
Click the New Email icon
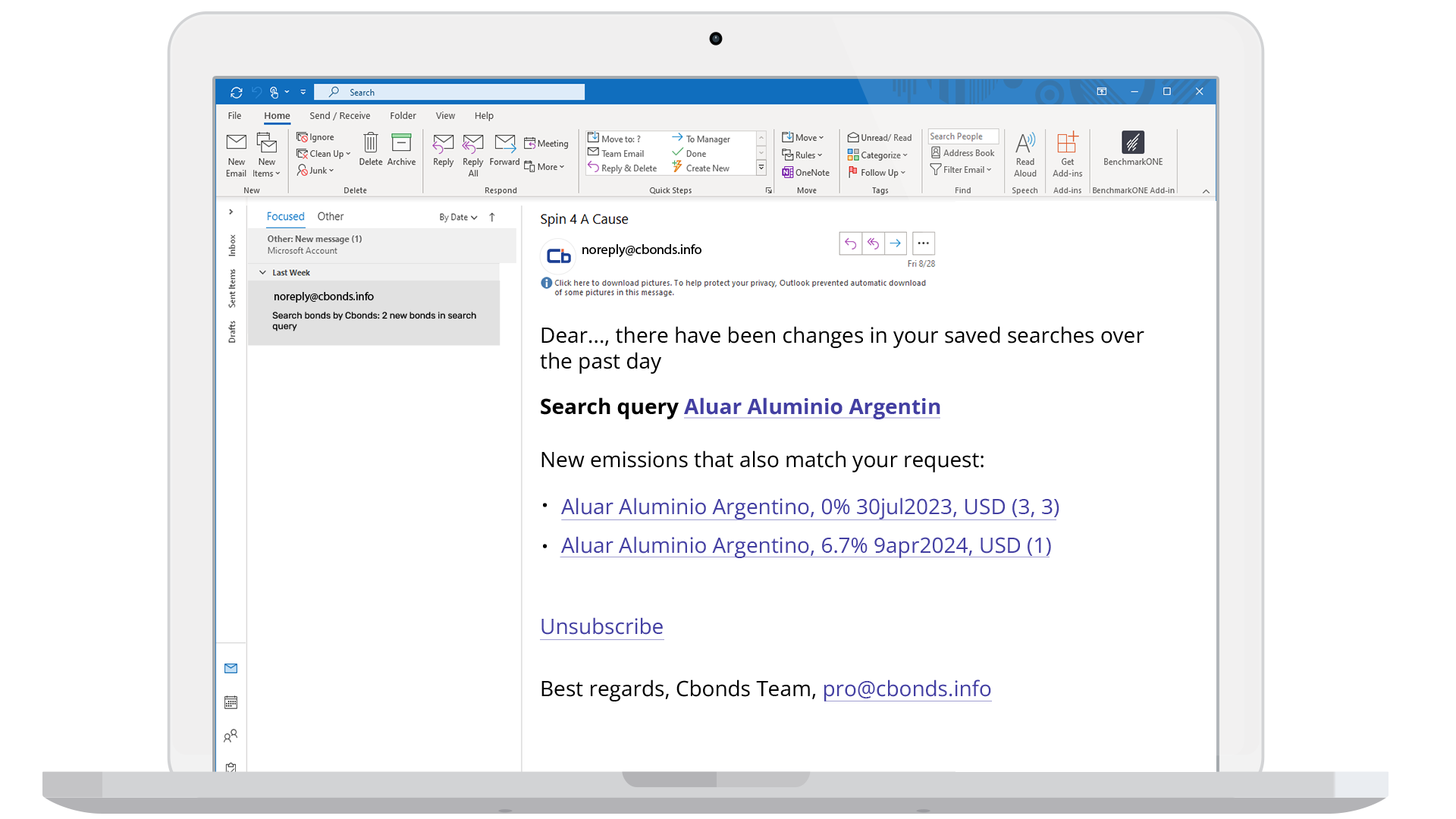point(236,143)
